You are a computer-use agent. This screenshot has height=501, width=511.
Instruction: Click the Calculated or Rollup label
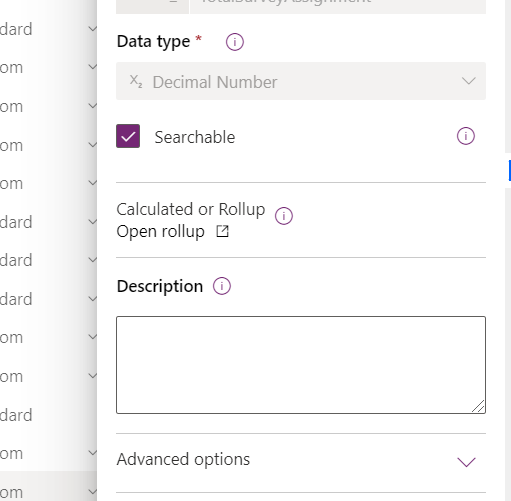pyautogui.click(x=191, y=209)
